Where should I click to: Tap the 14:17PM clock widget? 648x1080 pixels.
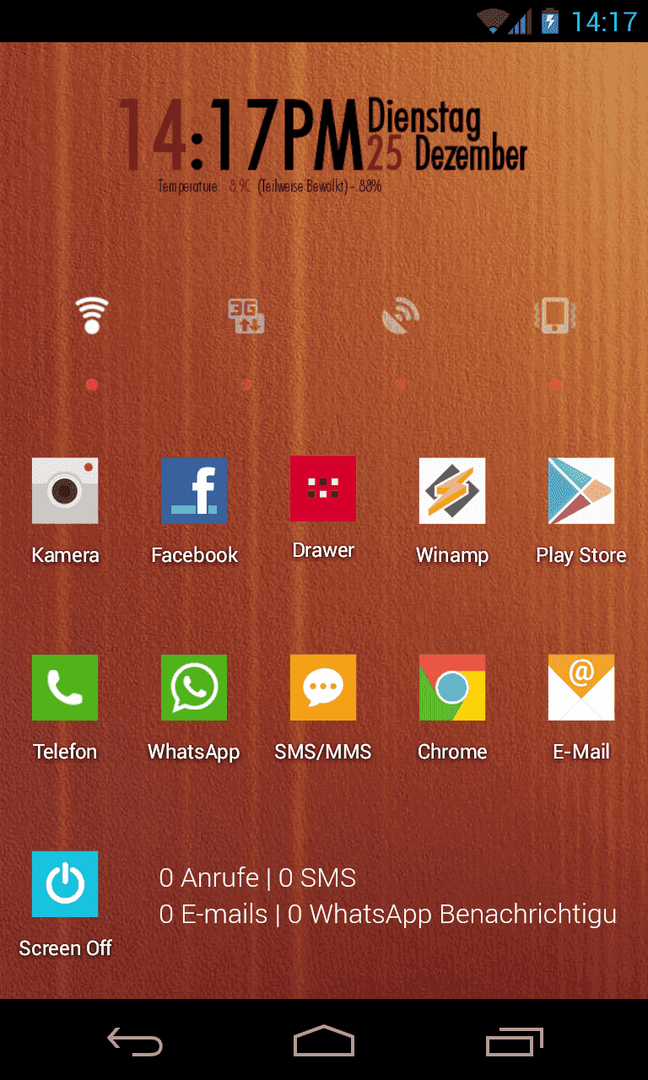240,134
